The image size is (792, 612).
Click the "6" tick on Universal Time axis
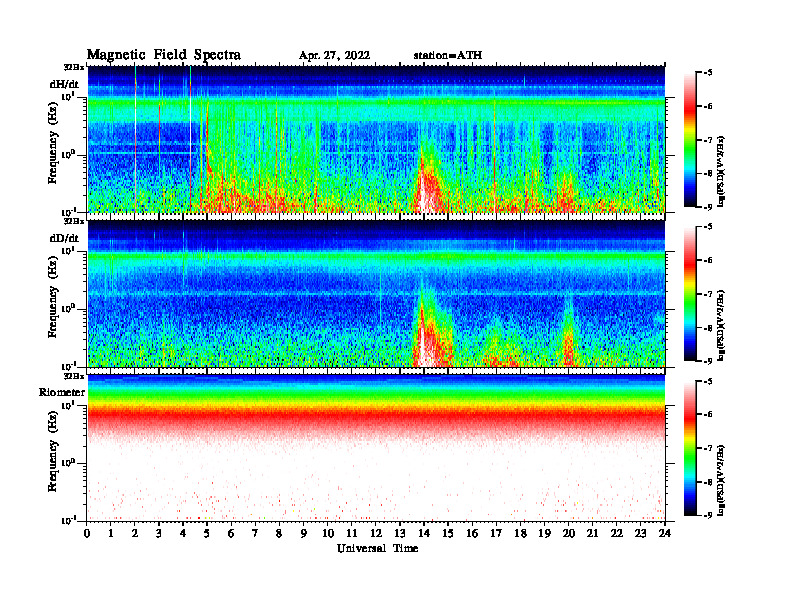(x=231, y=533)
